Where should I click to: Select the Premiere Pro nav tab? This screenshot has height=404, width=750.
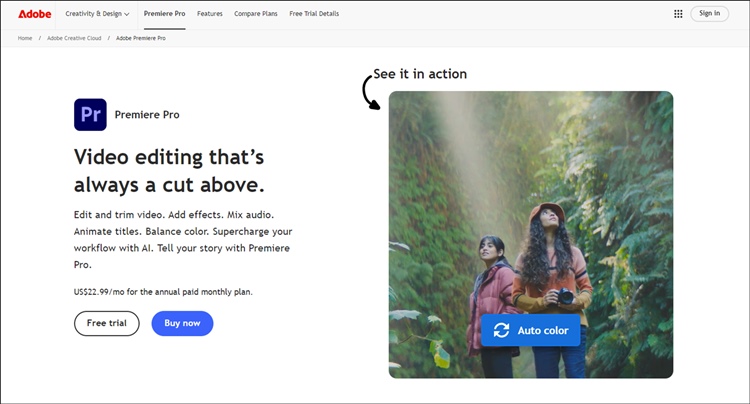click(165, 14)
